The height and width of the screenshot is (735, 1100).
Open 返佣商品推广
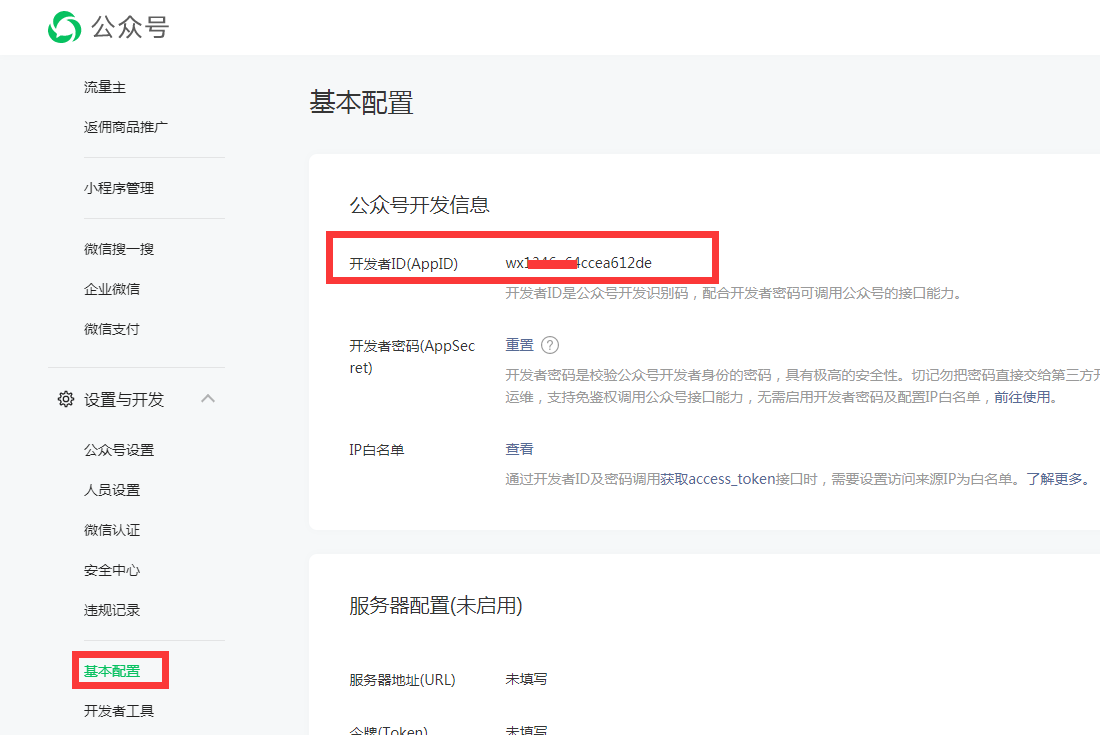[125, 127]
